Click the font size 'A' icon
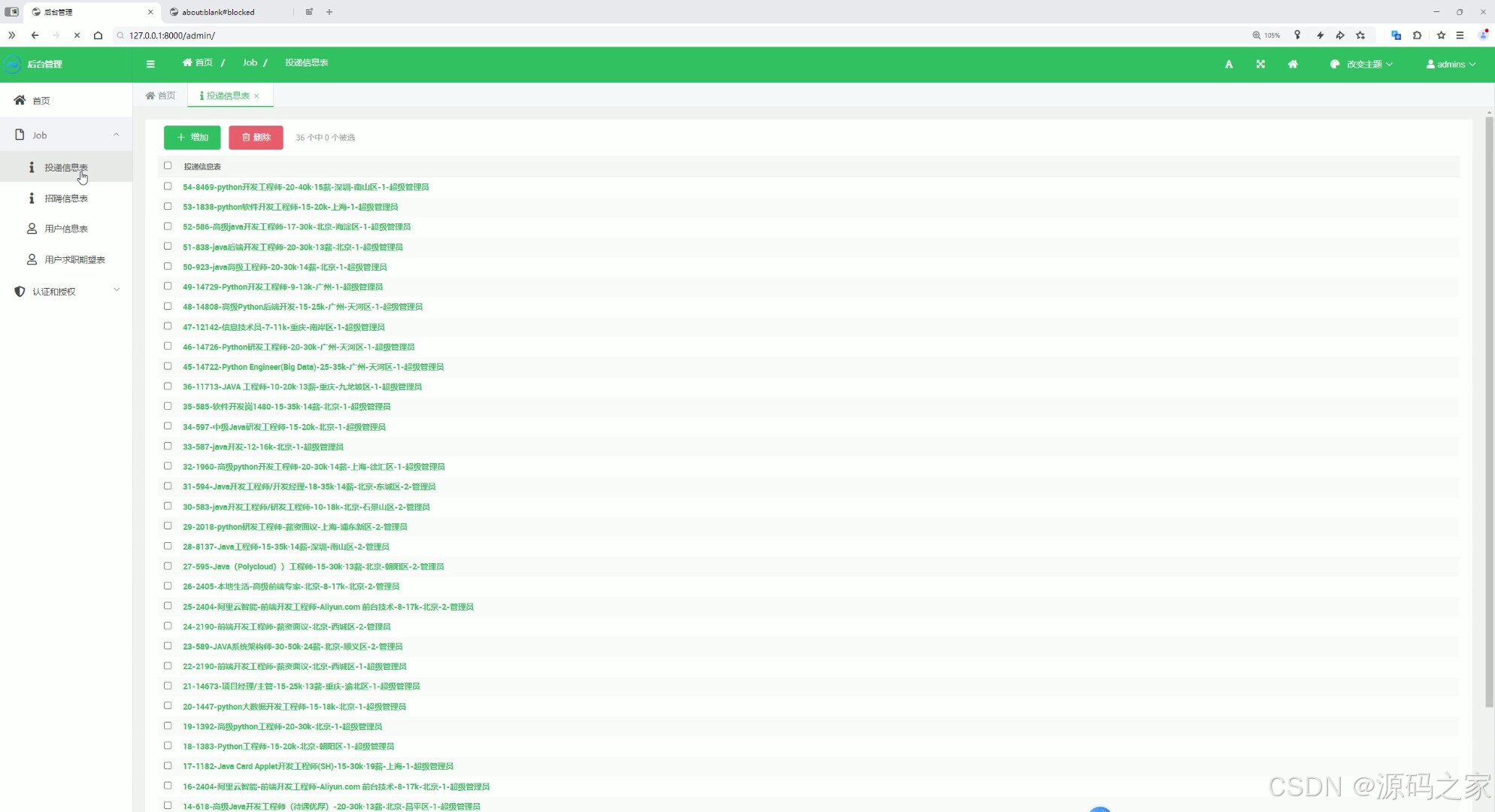The width and height of the screenshot is (1495, 812). (x=1229, y=64)
